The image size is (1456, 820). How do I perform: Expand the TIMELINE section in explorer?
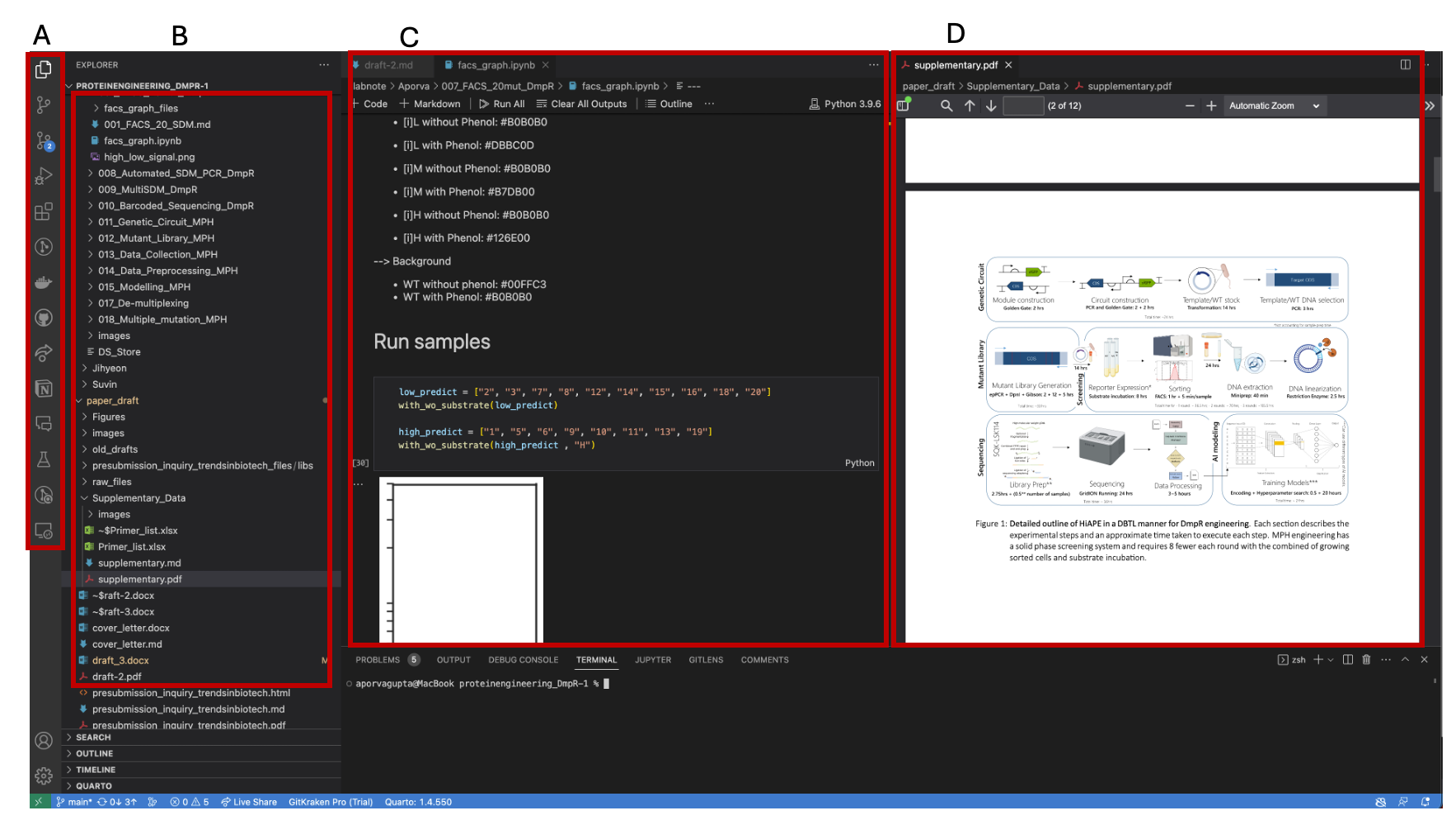tap(96, 770)
